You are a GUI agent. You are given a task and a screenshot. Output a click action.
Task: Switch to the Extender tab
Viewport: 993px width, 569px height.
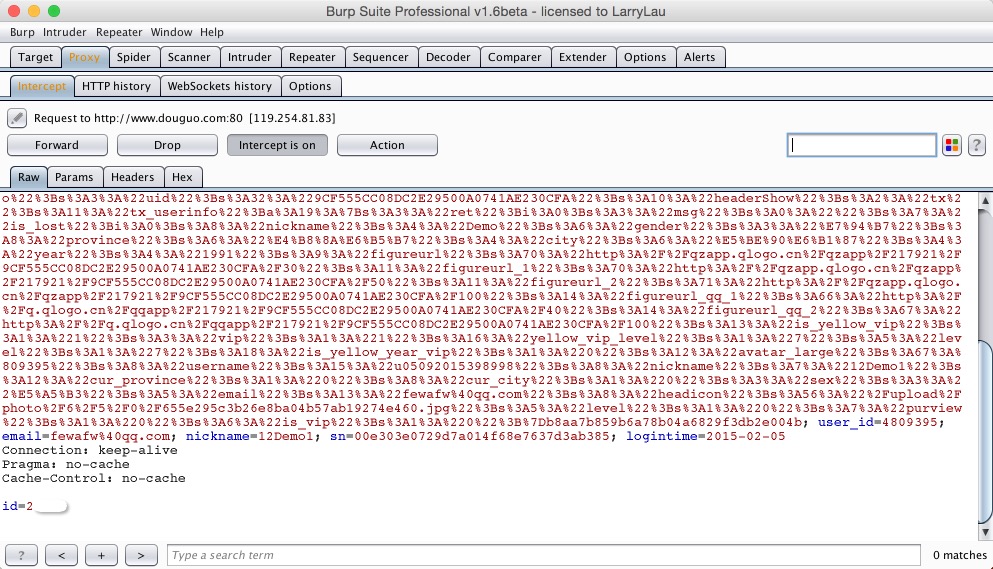[583, 57]
